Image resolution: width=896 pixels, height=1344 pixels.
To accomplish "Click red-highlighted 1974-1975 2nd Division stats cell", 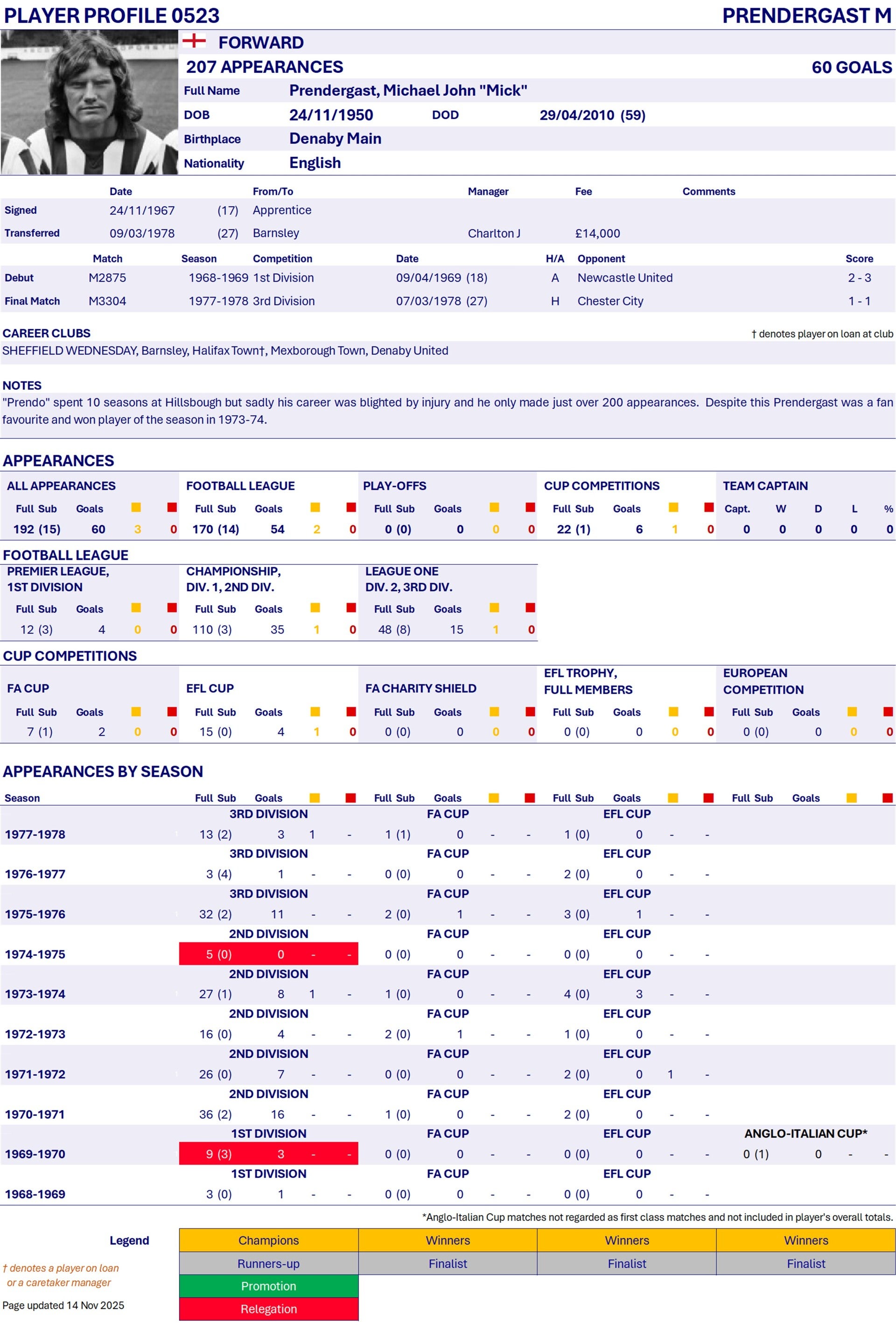I will [269, 954].
